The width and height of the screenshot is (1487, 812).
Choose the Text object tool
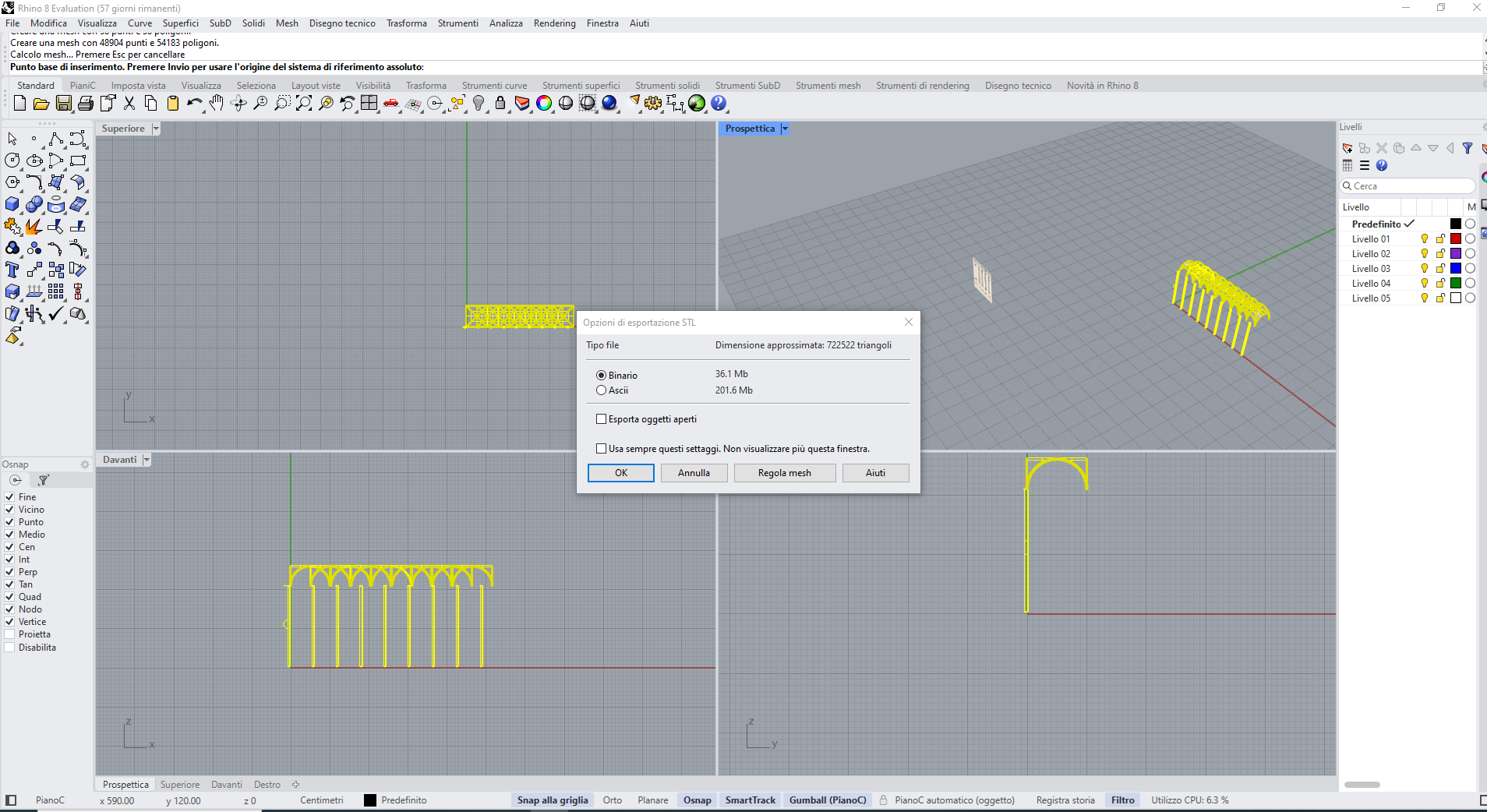pos(12,270)
